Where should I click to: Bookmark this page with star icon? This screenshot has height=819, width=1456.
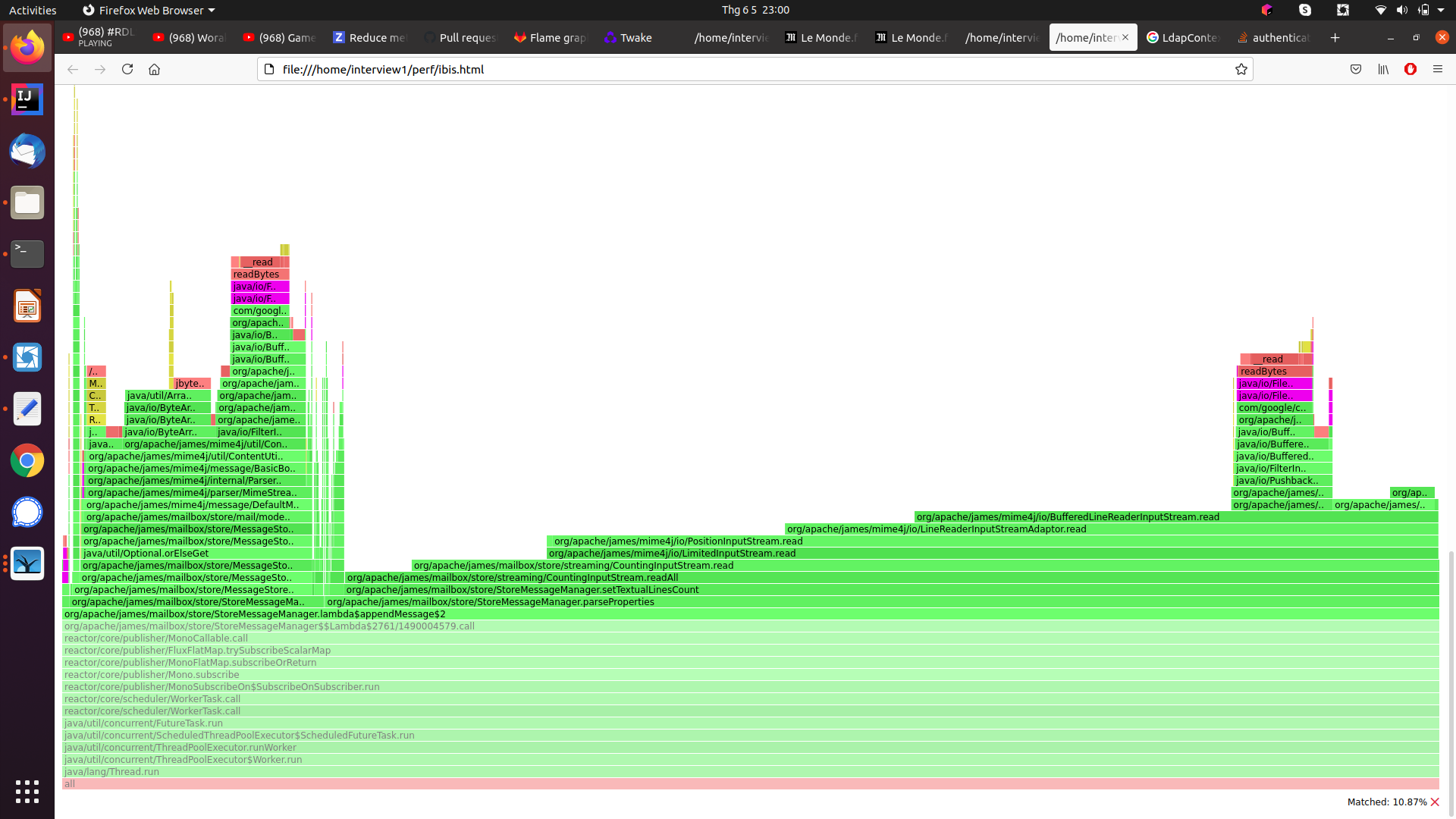(x=1241, y=69)
